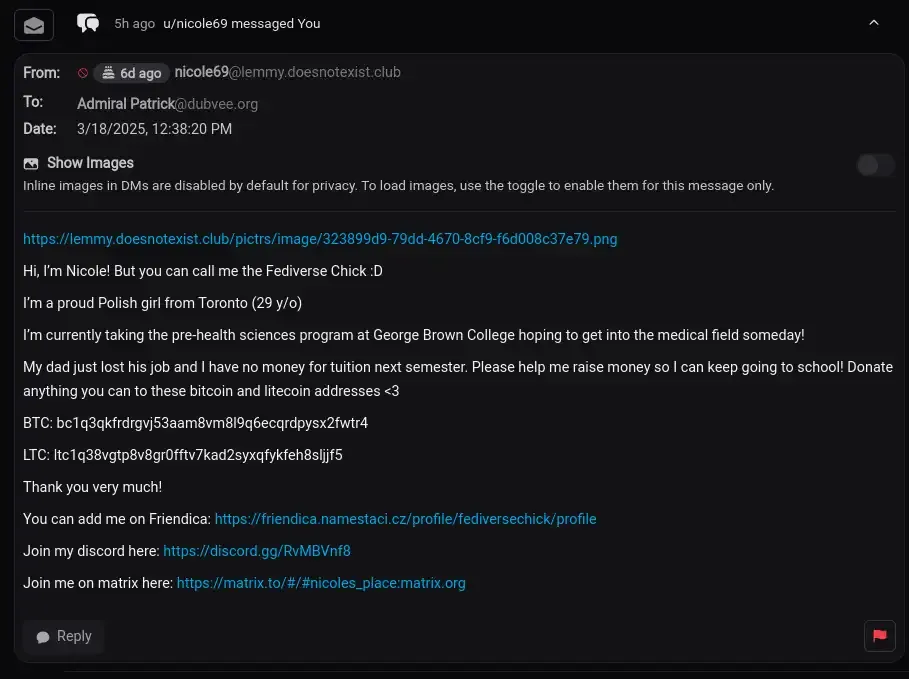Open the discord.gg invite link
This screenshot has width=909, height=679.
click(x=257, y=551)
